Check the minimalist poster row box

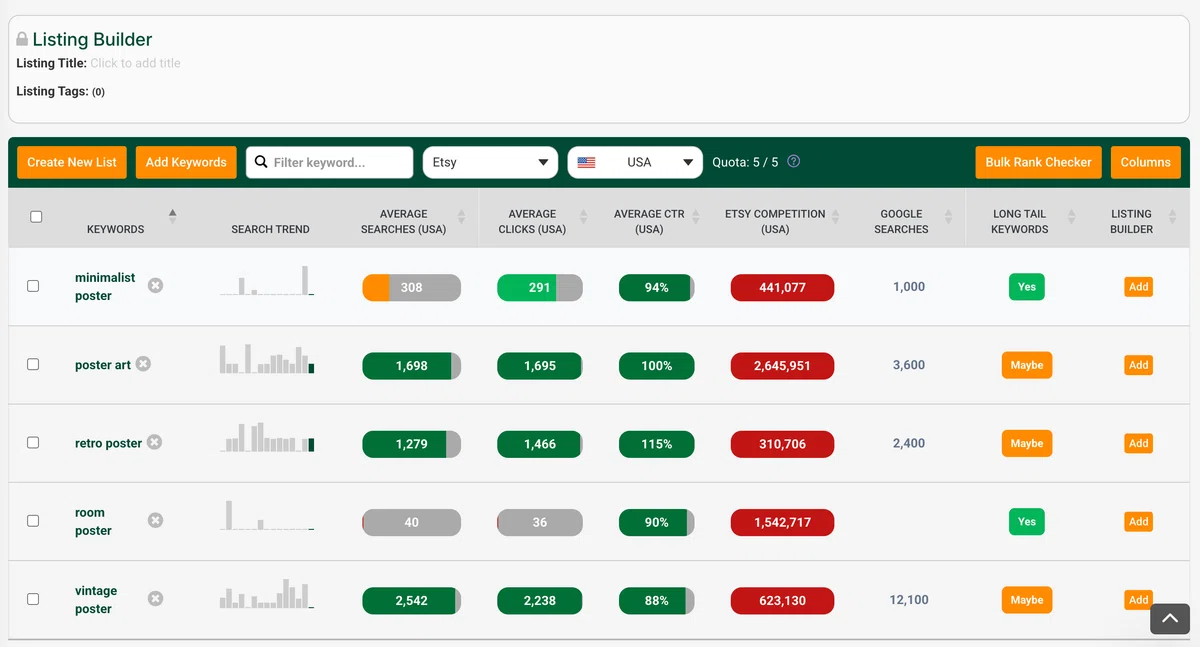pos(33,286)
